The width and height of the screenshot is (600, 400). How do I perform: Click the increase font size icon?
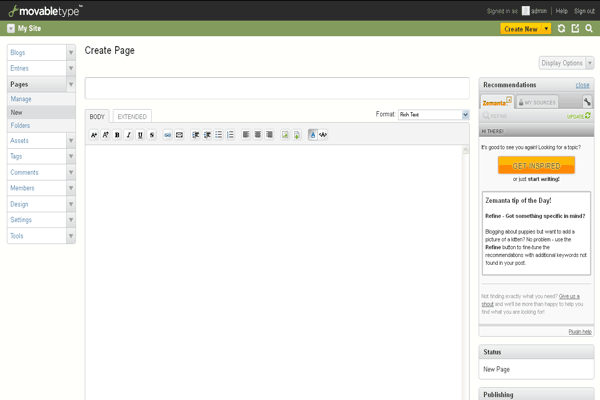tap(106, 135)
